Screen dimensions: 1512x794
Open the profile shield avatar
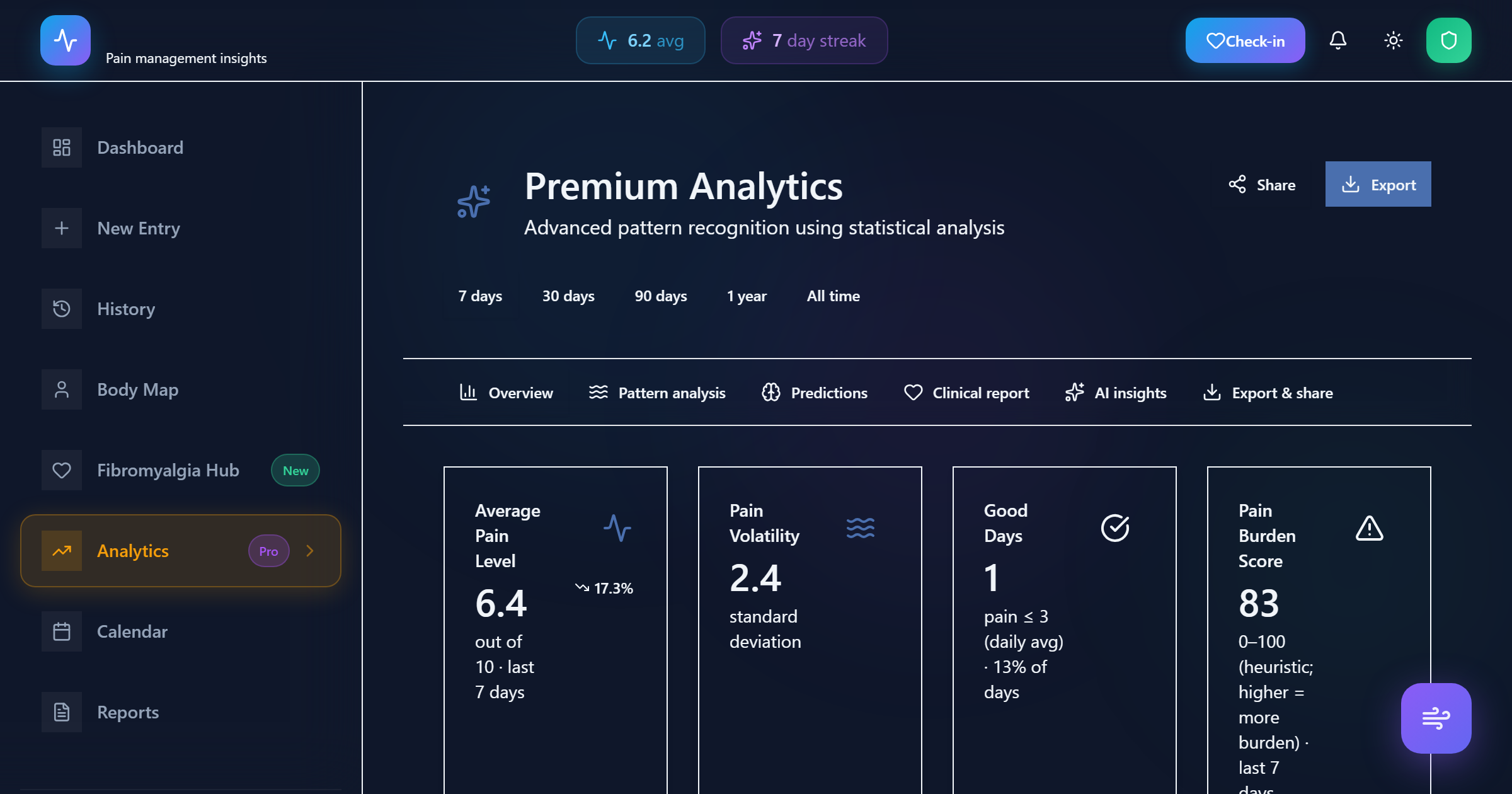(1449, 40)
